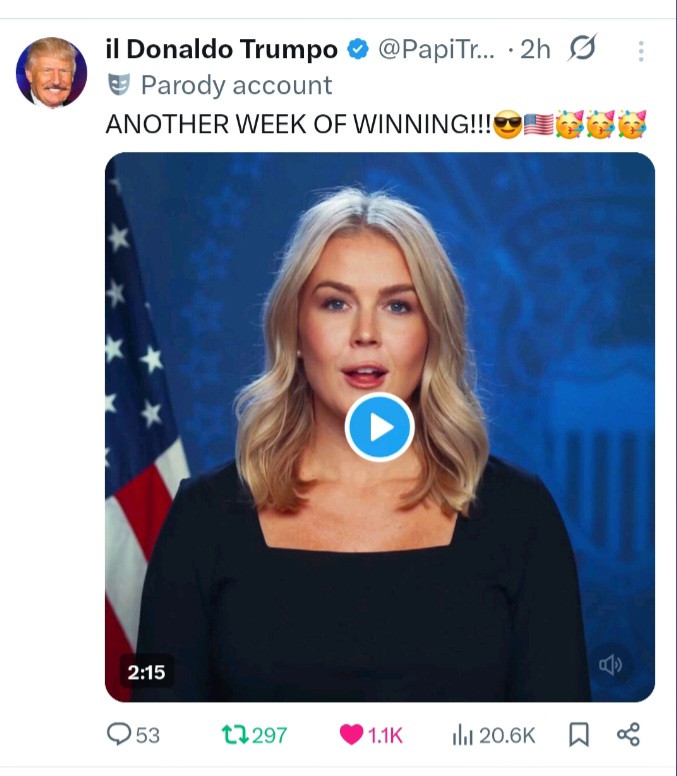Open the three-dot more options menu
Viewport: 677px width, 776px height.
(640, 51)
